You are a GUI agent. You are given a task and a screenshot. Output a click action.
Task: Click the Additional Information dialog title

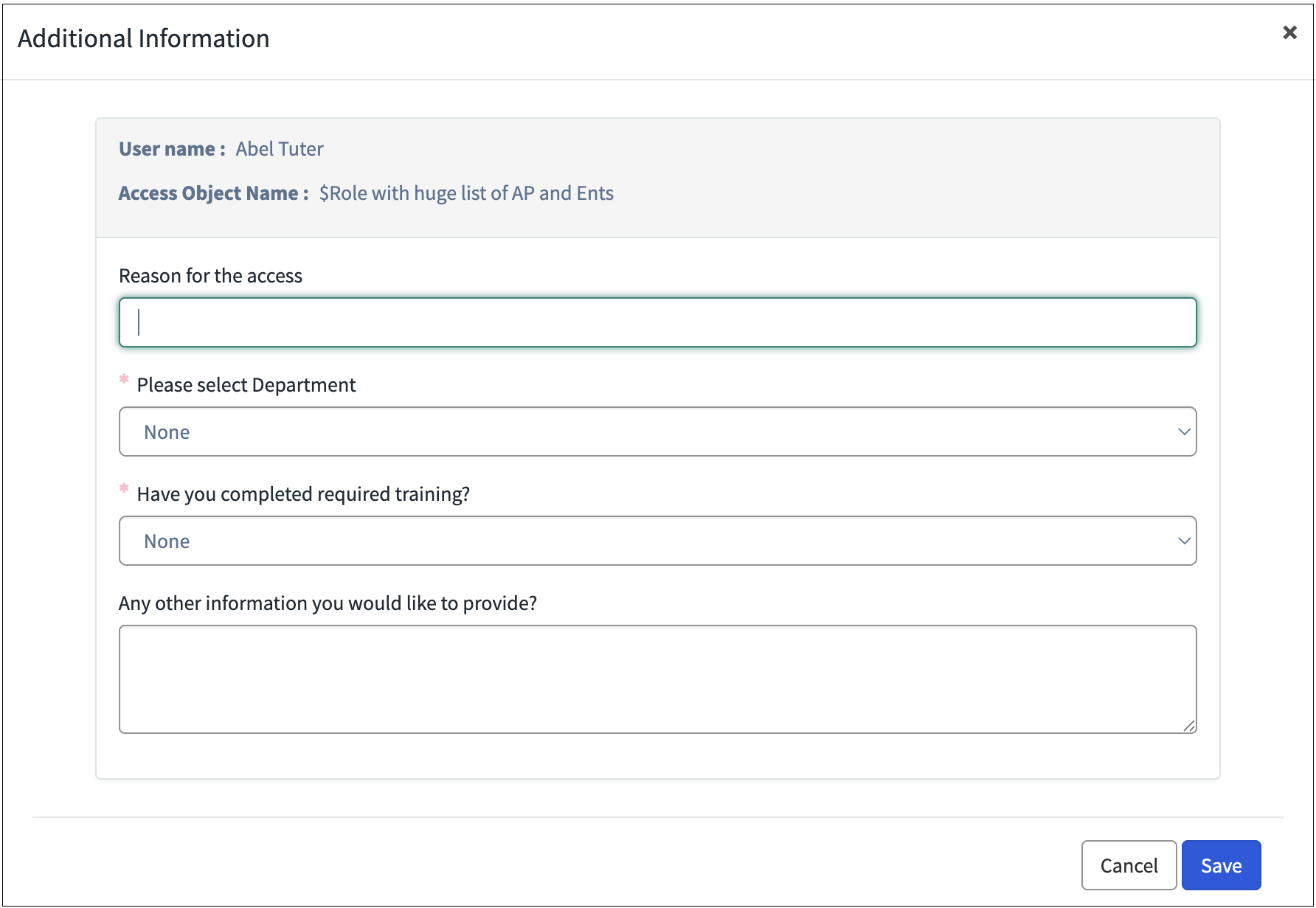click(144, 38)
